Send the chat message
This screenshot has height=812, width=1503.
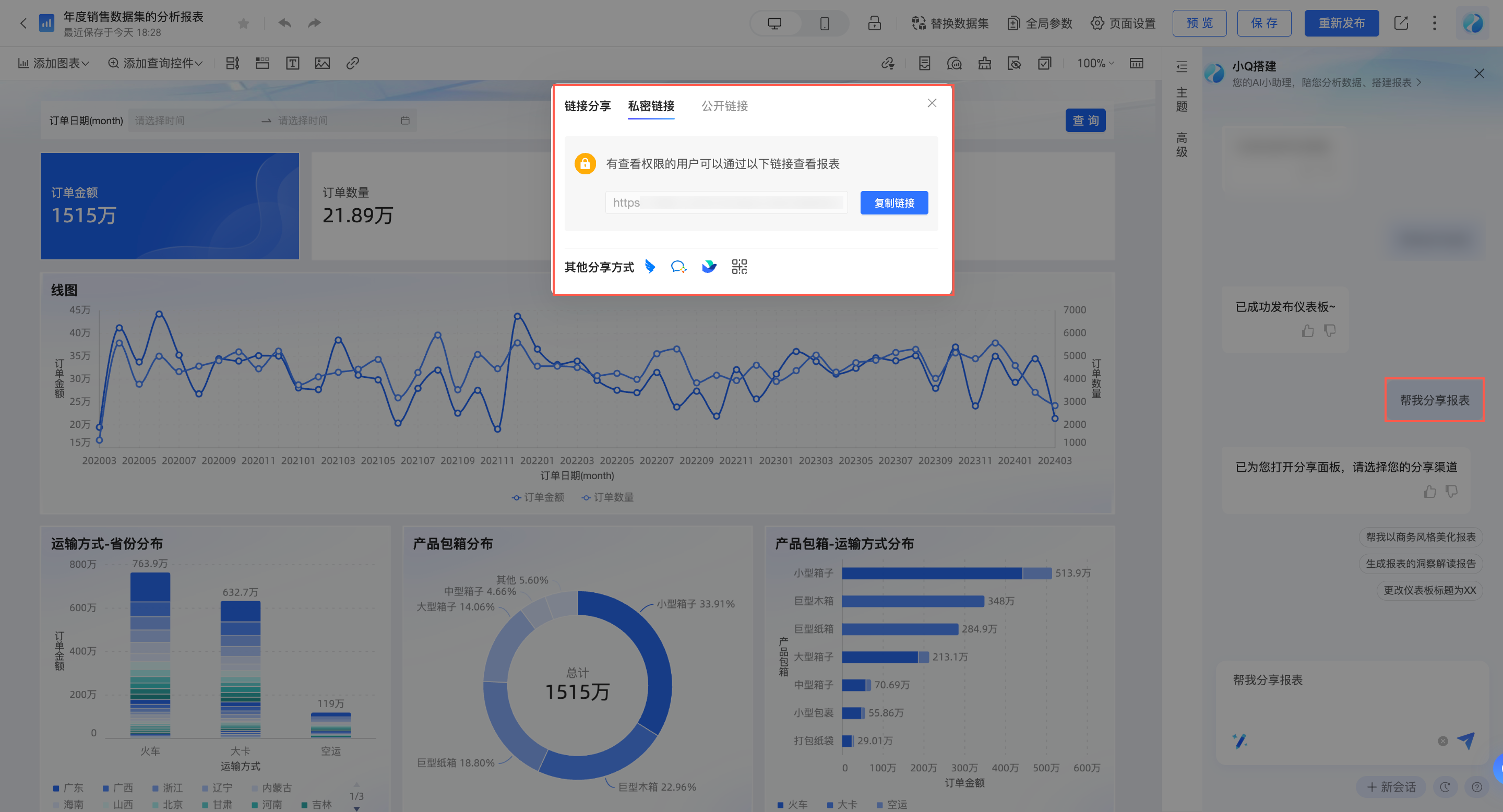tap(1465, 741)
